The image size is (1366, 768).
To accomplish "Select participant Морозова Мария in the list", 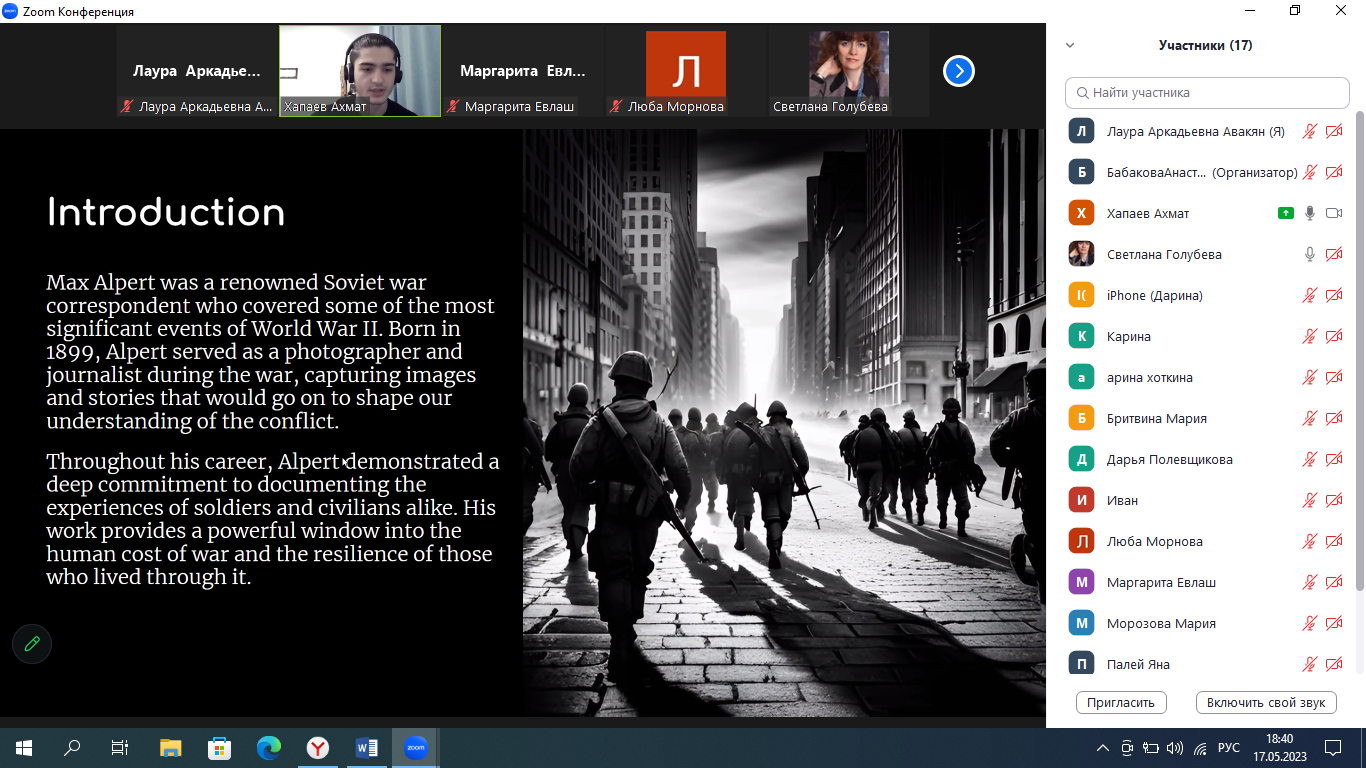I will point(1161,623).
